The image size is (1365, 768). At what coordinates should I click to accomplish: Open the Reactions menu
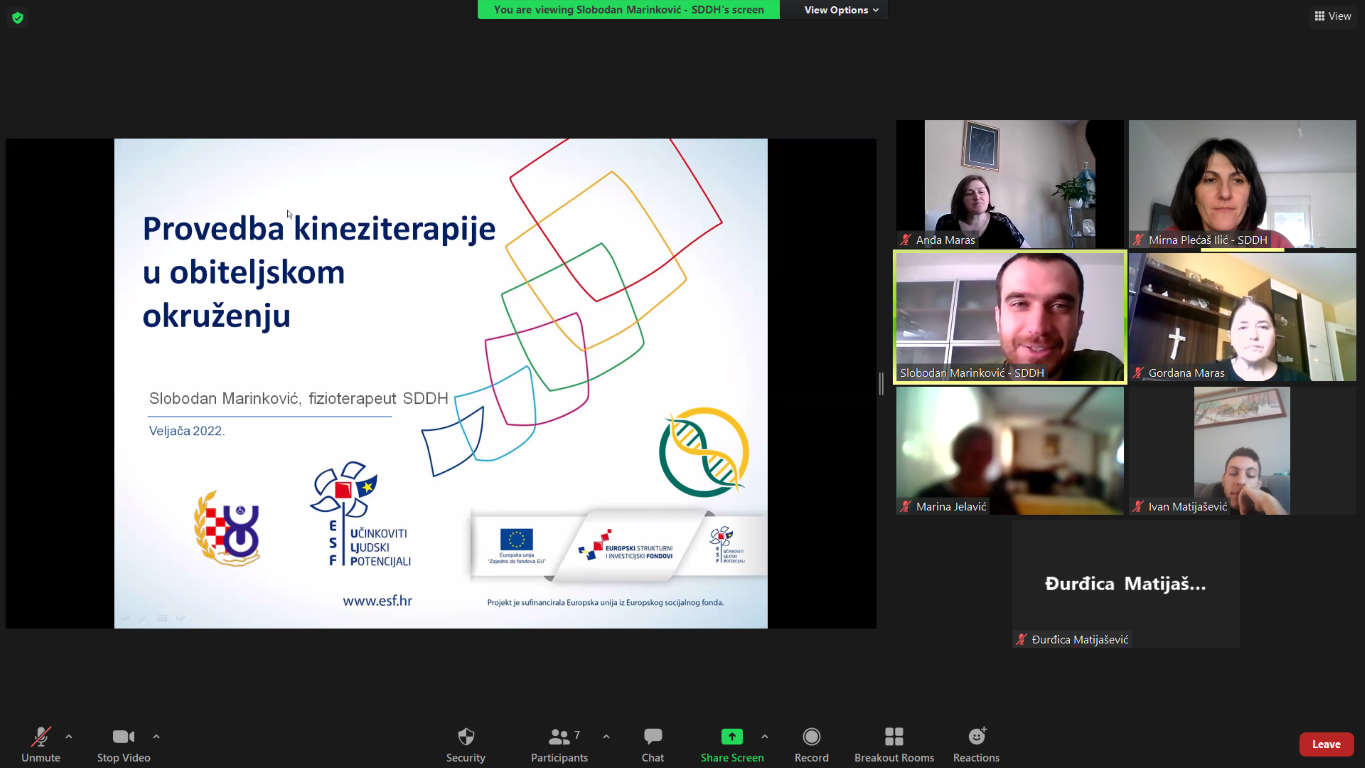tap(976, 743)
